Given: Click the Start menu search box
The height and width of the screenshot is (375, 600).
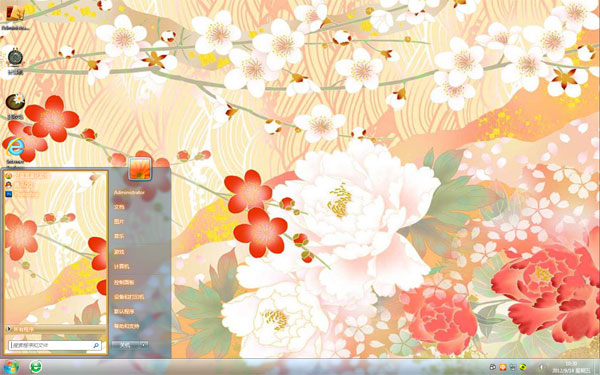Looking at the screenshot, I should point(55,346).
